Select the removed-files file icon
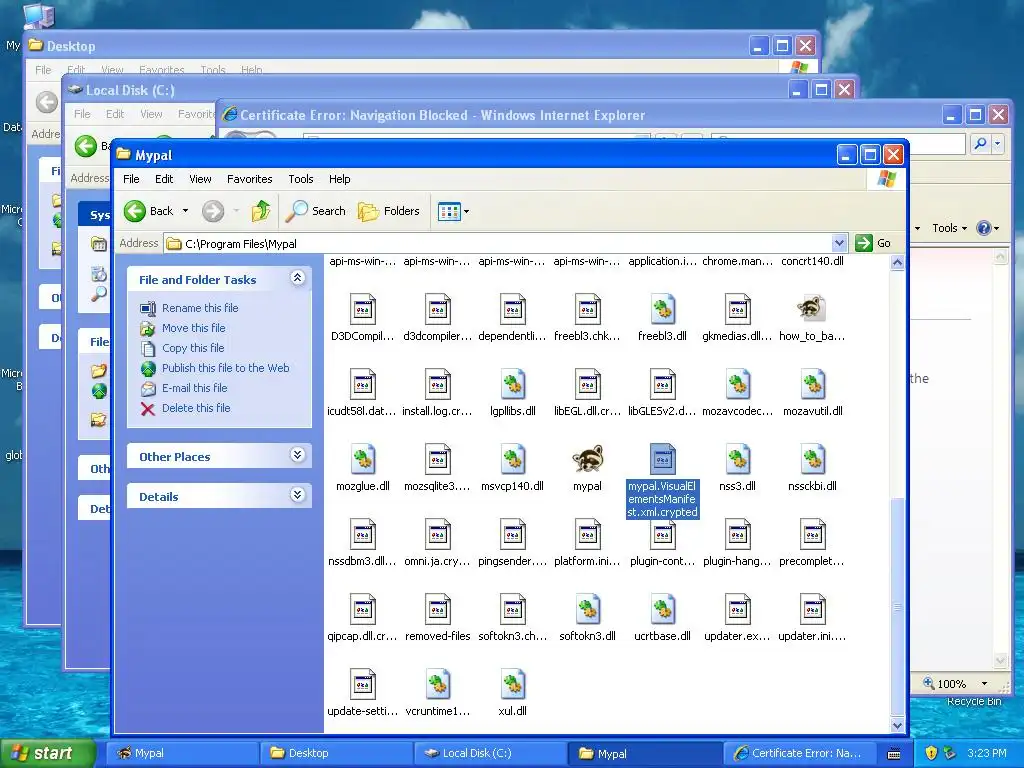This screenshot has height=768, width=1024. click(x=438, y=609)
